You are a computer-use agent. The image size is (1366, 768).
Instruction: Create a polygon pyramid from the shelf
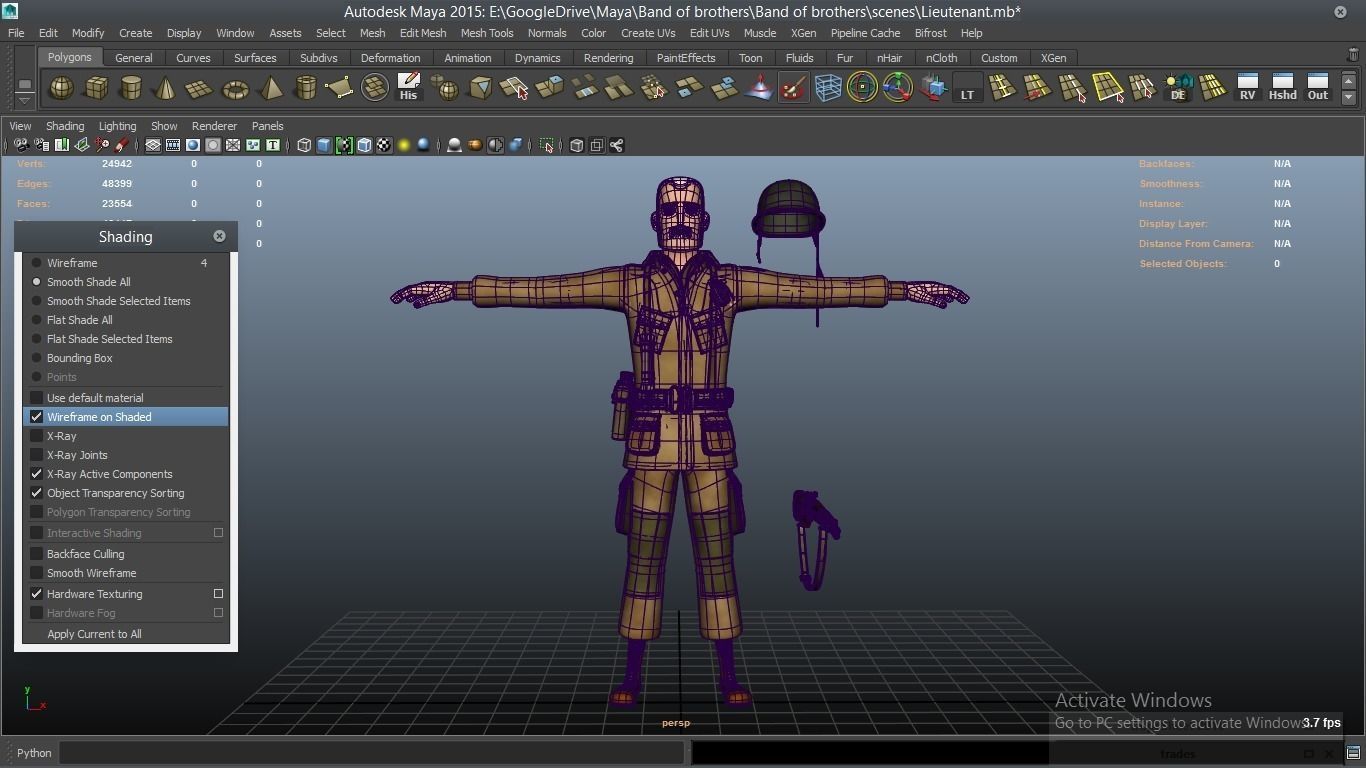point(270,88)
